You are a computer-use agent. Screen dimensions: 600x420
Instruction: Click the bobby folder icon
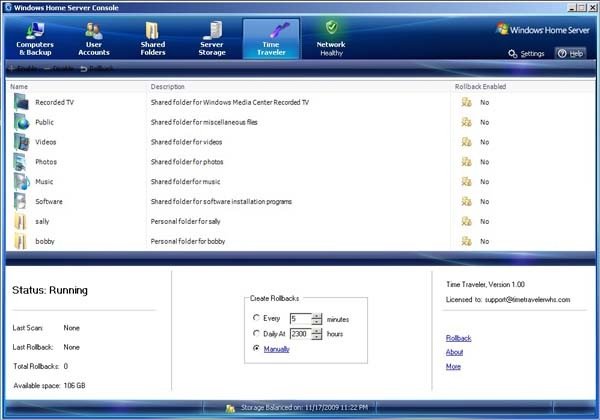[x=20, y=241]
